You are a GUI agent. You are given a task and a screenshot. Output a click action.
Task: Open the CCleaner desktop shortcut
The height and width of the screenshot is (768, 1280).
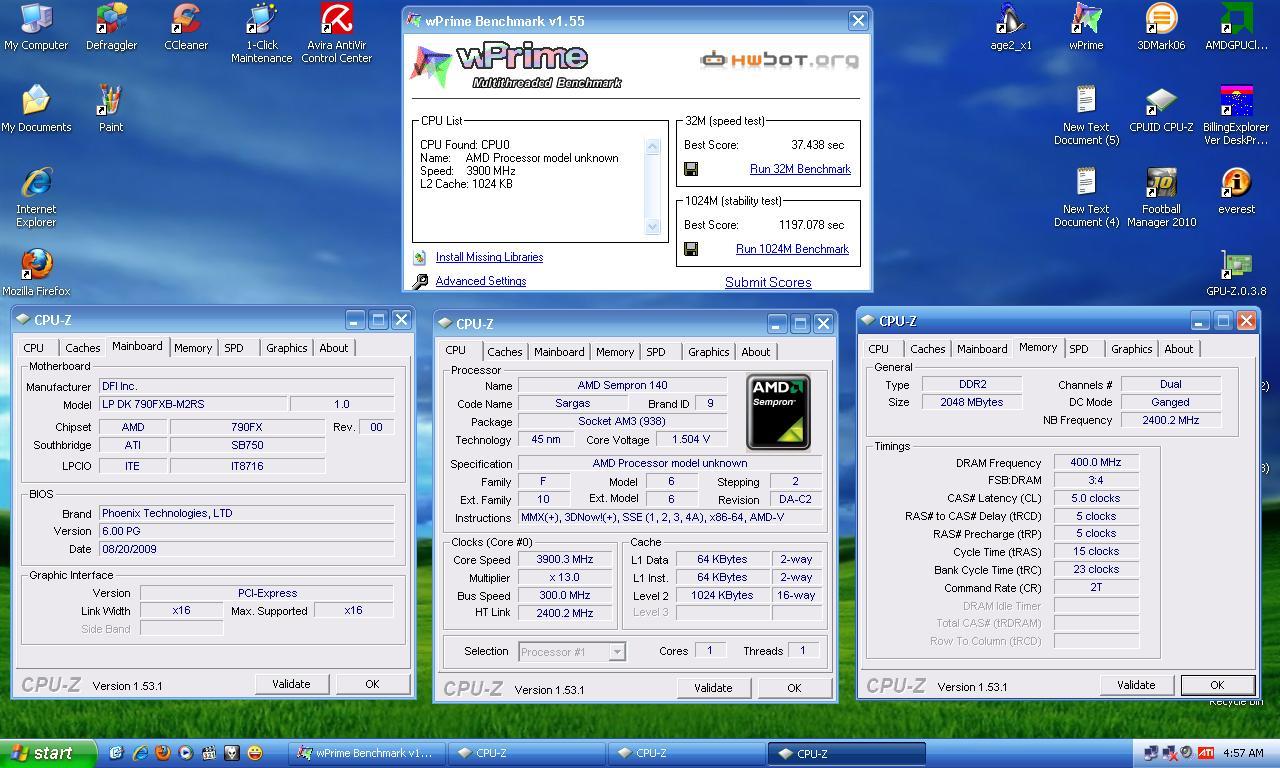pyautogui.click(x=186, y=27)
